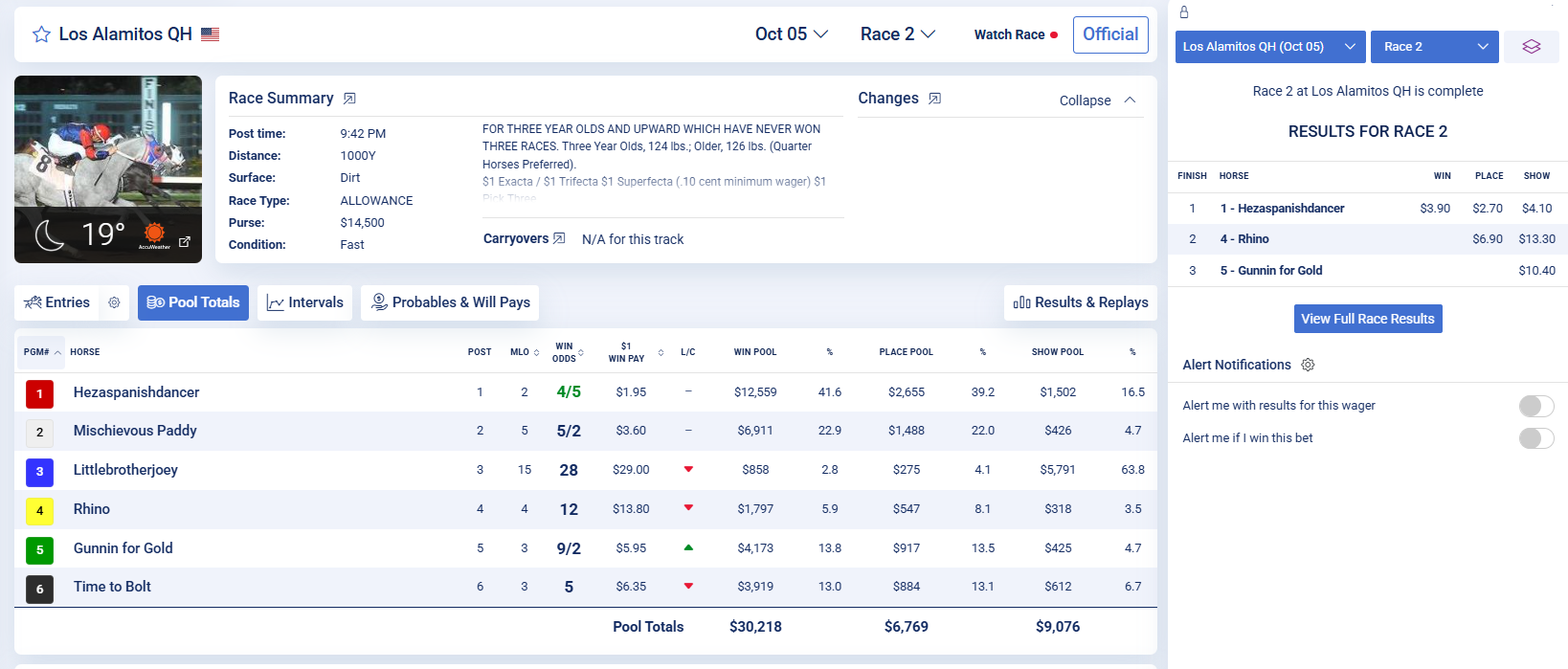Click View Full Race Results button
This screenshot has height=669, width=1568.
pyautogui.click(x=1367, y=319)
